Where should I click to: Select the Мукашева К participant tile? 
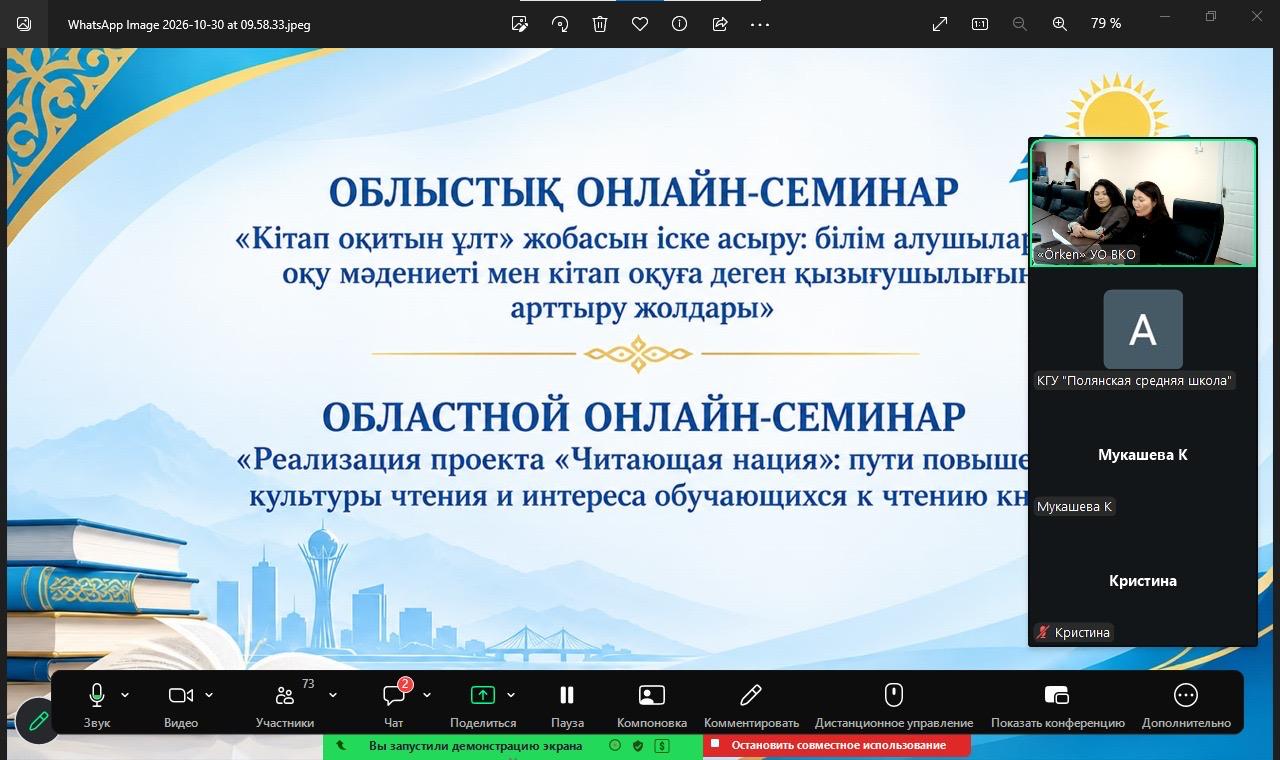point(1143,456)
